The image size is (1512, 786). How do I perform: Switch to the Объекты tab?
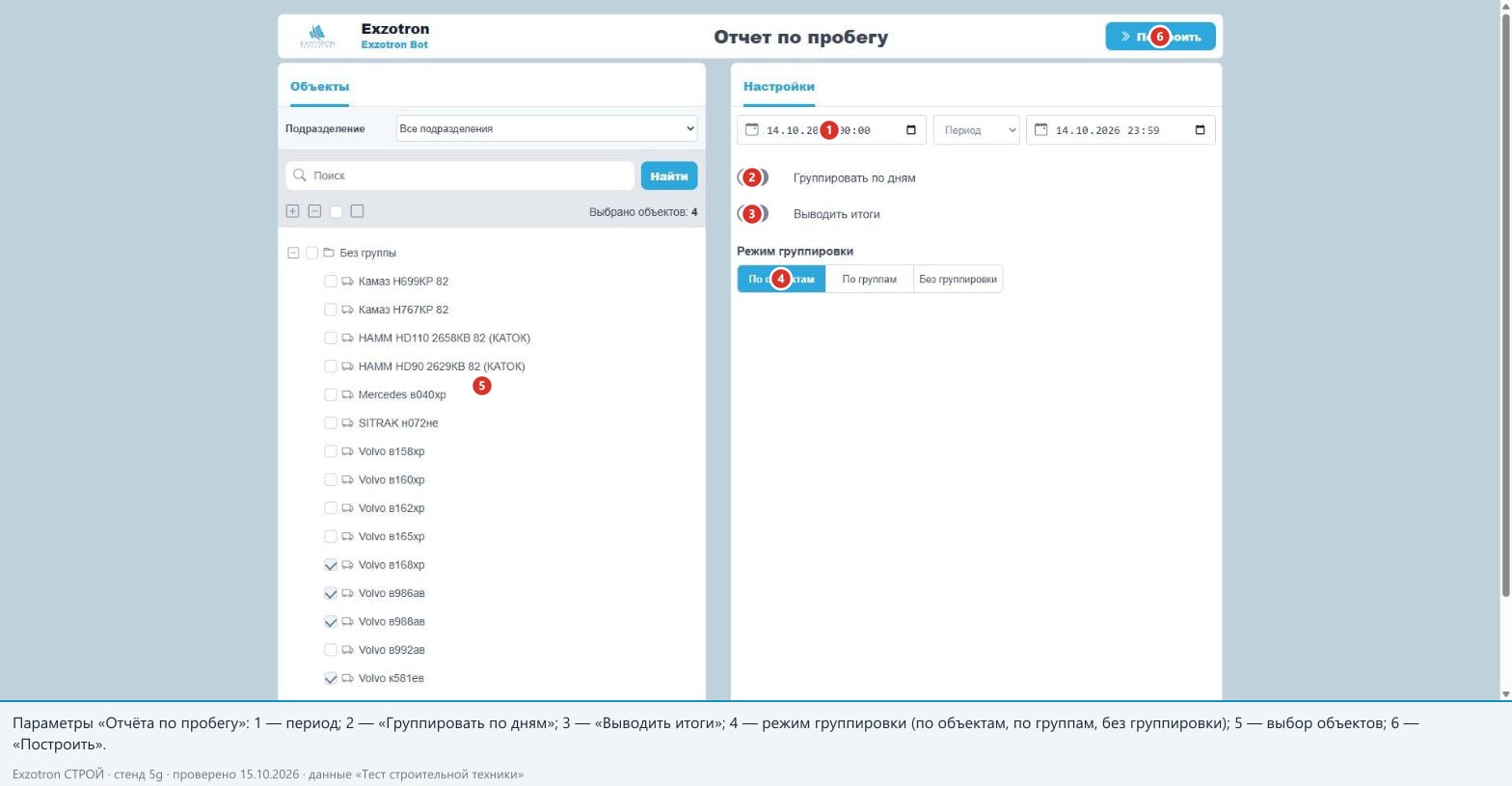pos(319,87)
